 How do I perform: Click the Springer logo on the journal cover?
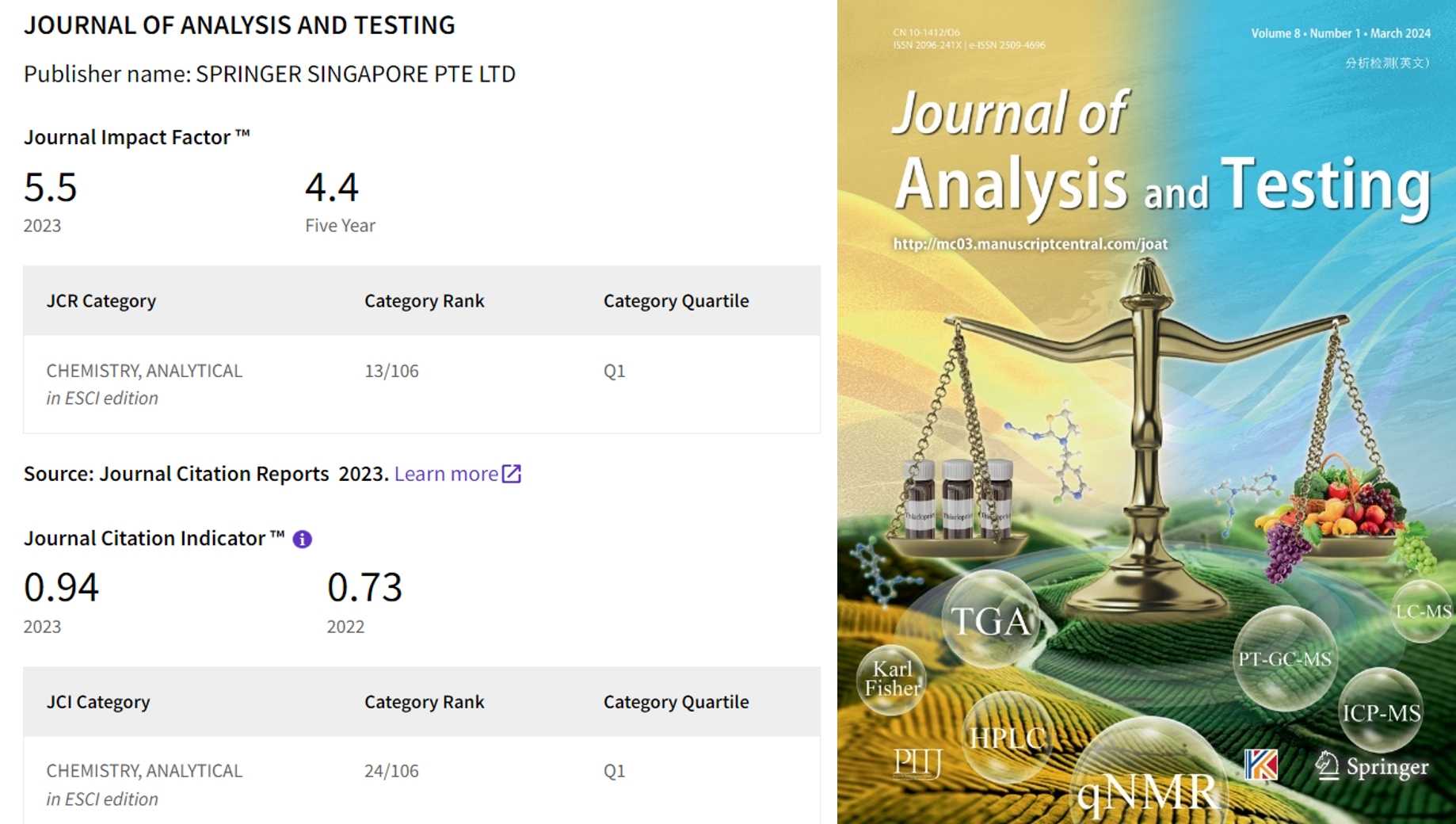coord(1371,767)
